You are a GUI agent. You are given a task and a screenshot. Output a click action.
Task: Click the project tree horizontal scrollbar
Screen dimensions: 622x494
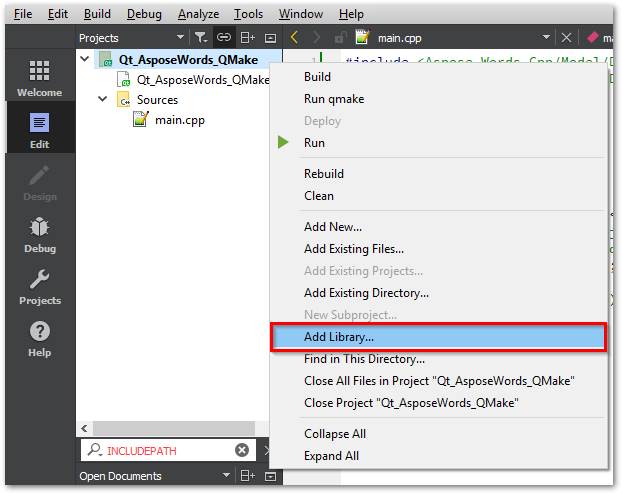pos(170,428)
